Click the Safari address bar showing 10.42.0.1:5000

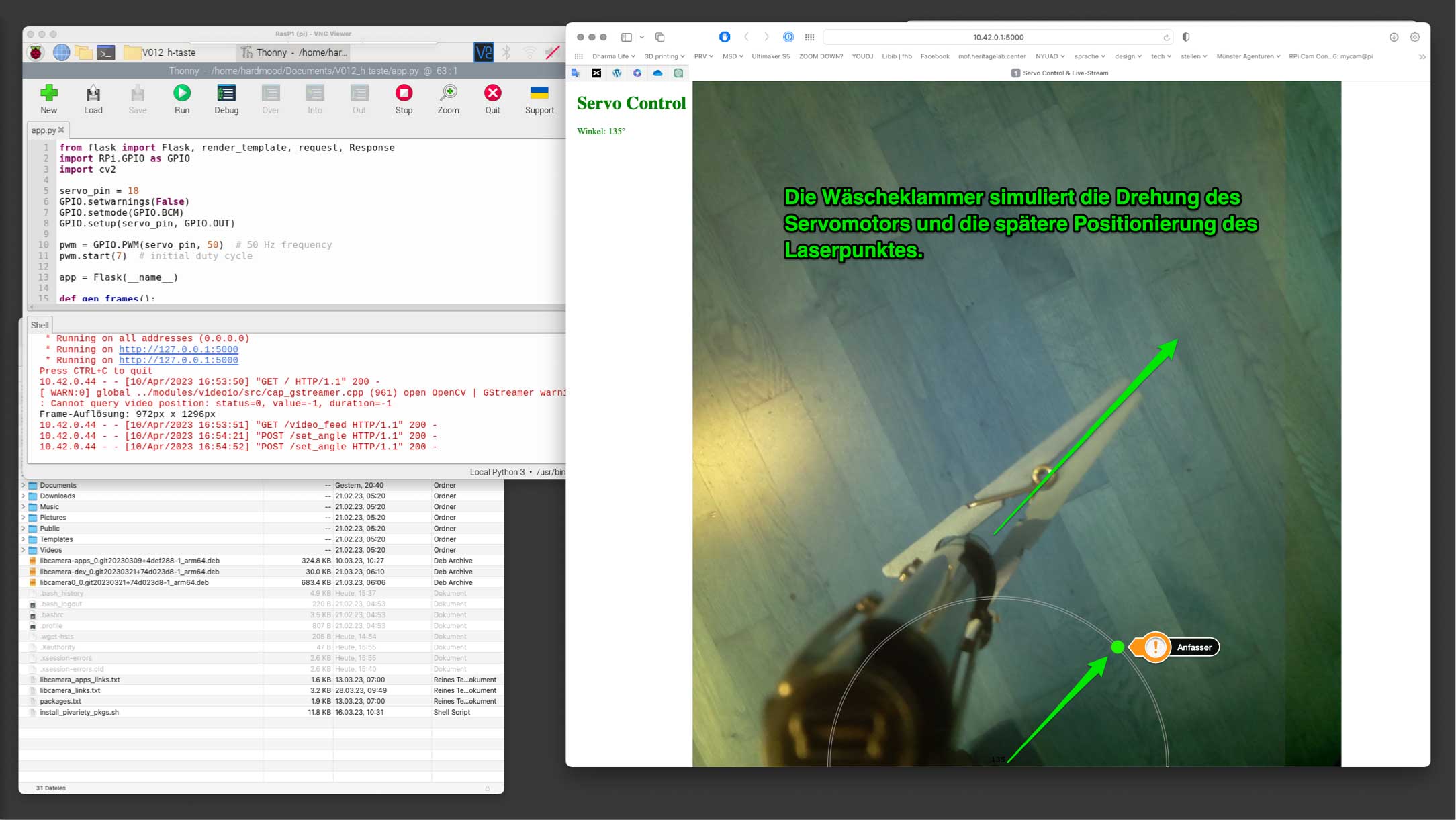click(x=998, y=37)
